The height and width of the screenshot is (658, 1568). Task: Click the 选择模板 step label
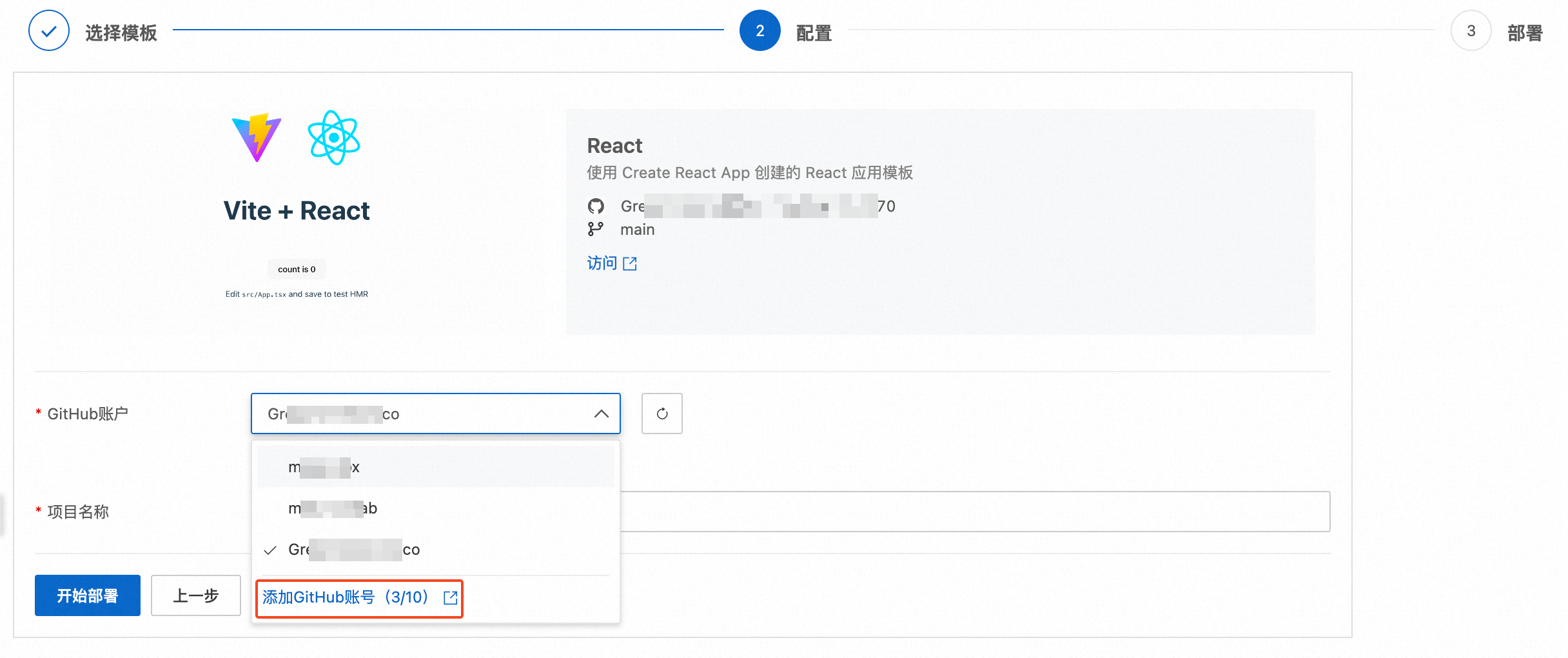121,33
